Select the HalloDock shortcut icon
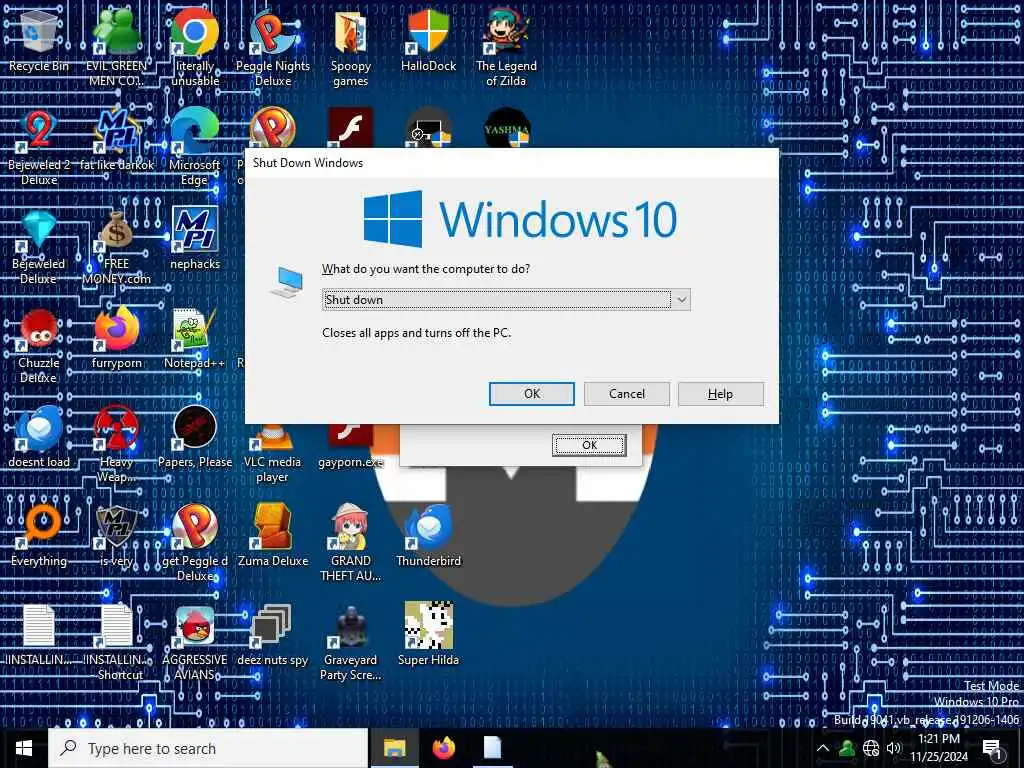 (428, 40)
